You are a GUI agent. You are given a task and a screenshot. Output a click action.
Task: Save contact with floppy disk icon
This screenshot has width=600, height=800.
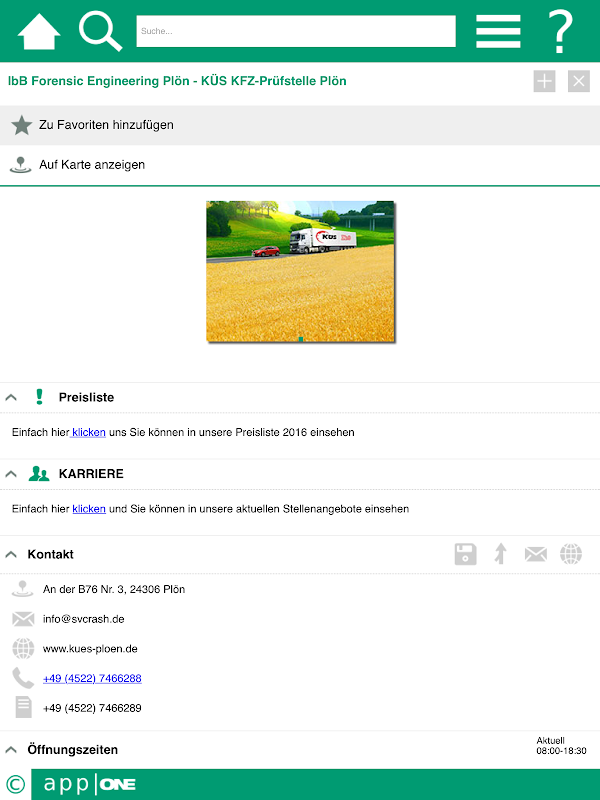click(x=465, y=554)
